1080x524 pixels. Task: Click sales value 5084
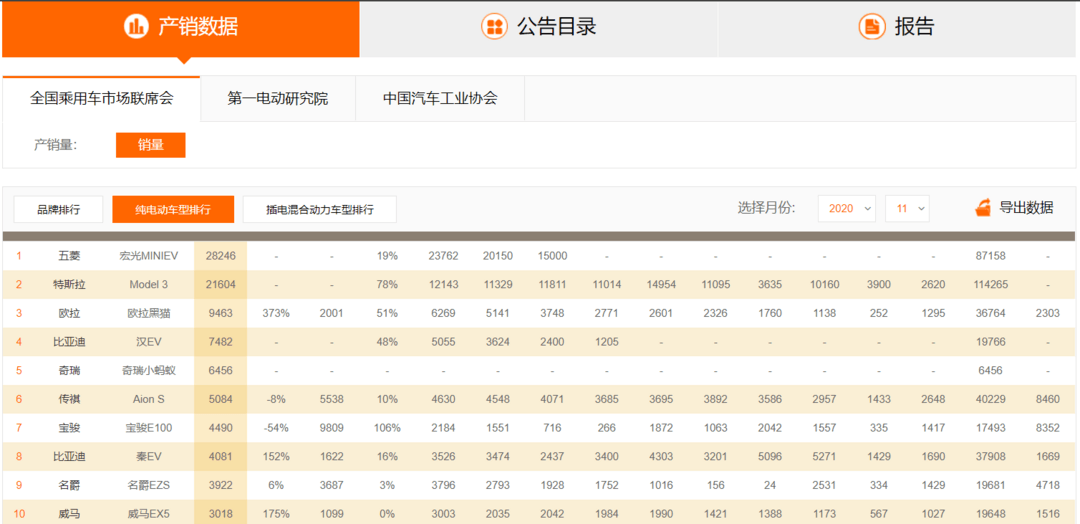(220, 399)
